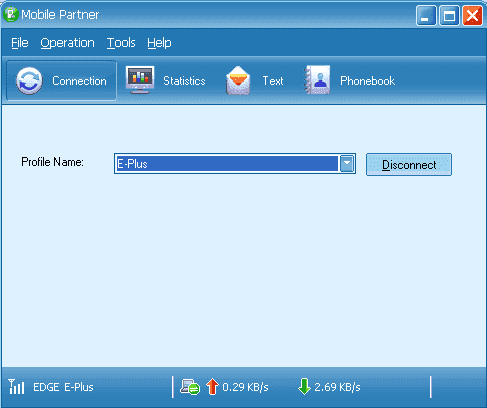Open the File menu
The width and height of the screenshot is (487, 408).
pos(20,43)
